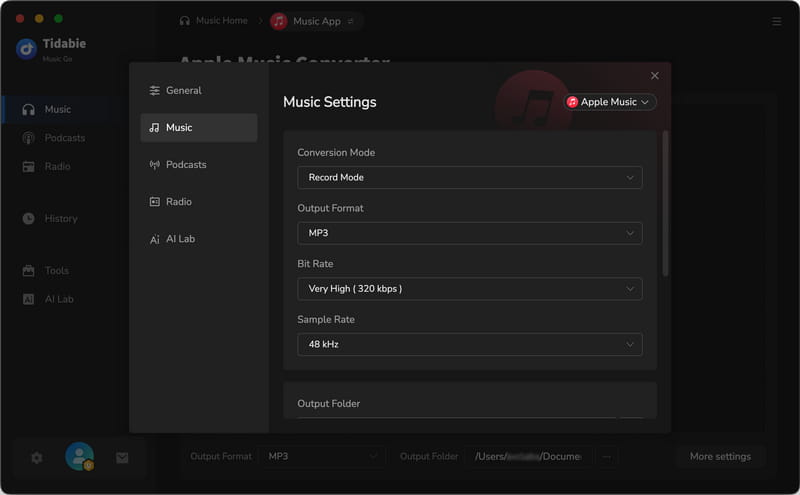This screenshot has height=495, width=800.
Task: Switch to the Radio settings tab
Action: click(198, 202)
